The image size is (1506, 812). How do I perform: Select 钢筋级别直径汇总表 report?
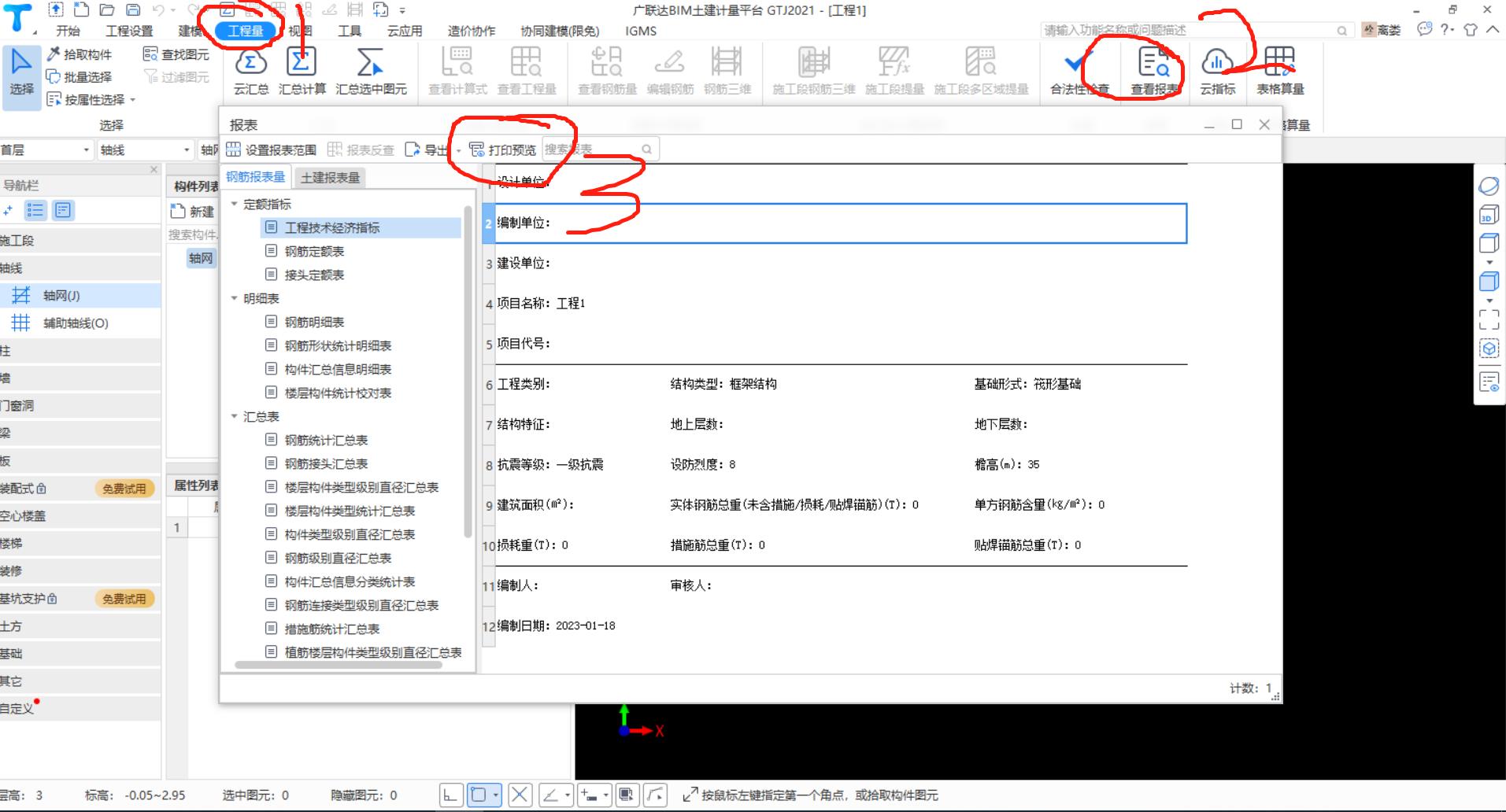(338, 558)
